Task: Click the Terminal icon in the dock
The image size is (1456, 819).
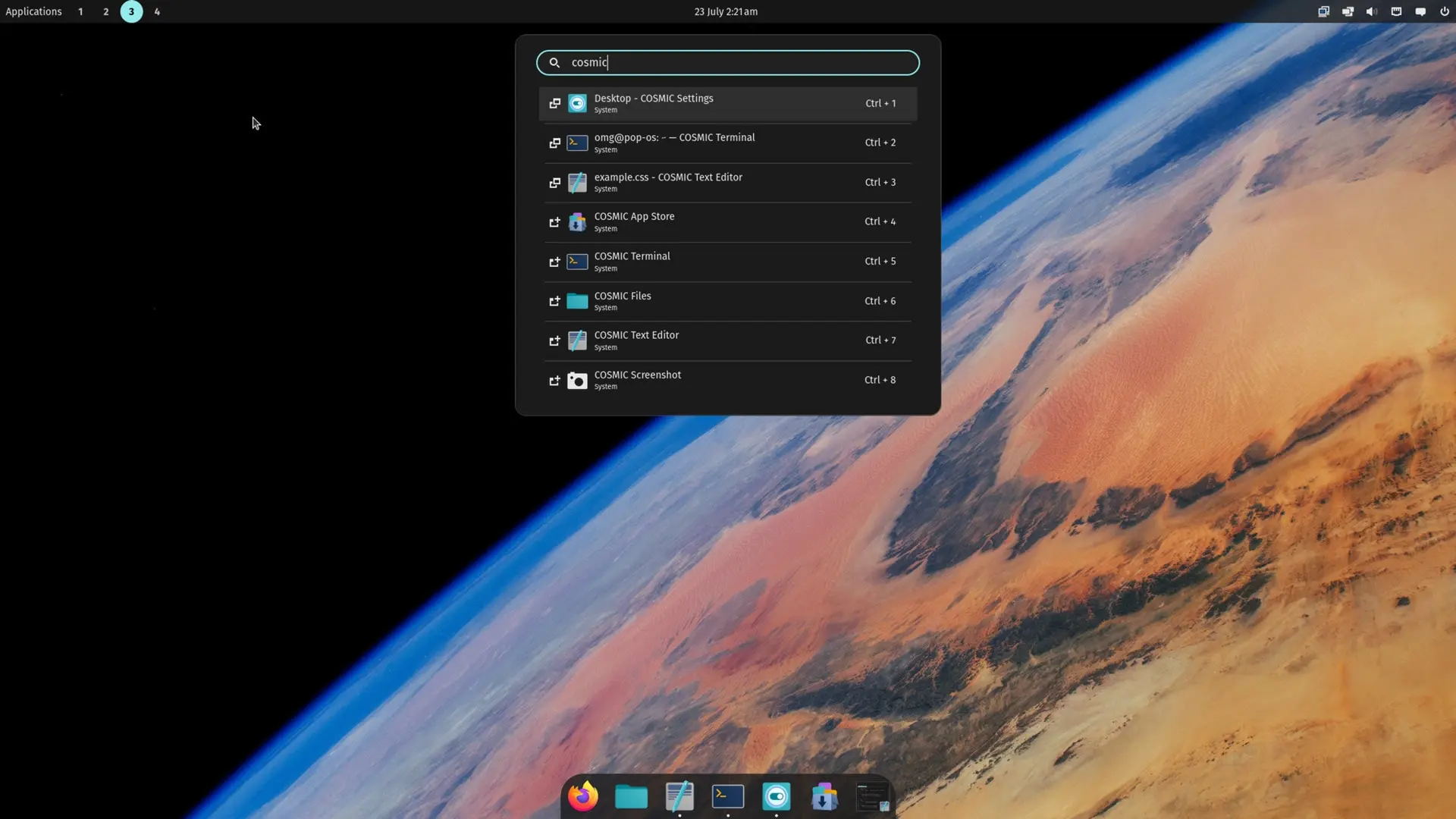Action: 728,796
